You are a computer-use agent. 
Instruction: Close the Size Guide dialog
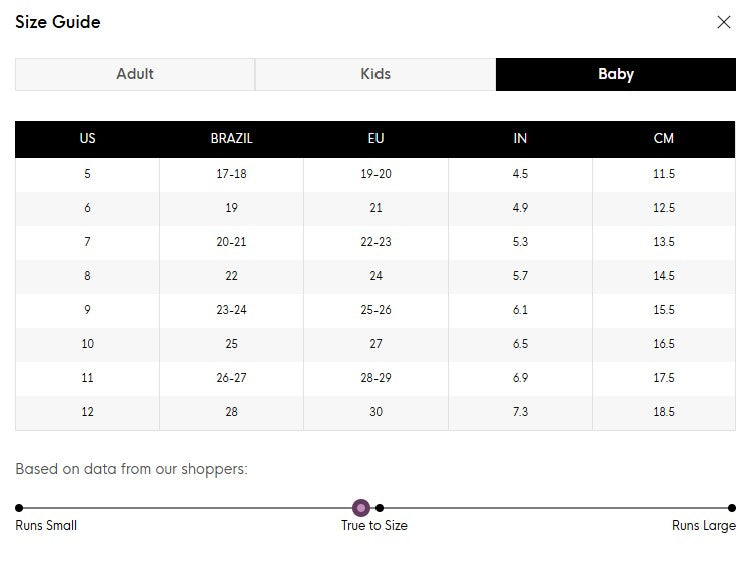(x=724, y=22)
